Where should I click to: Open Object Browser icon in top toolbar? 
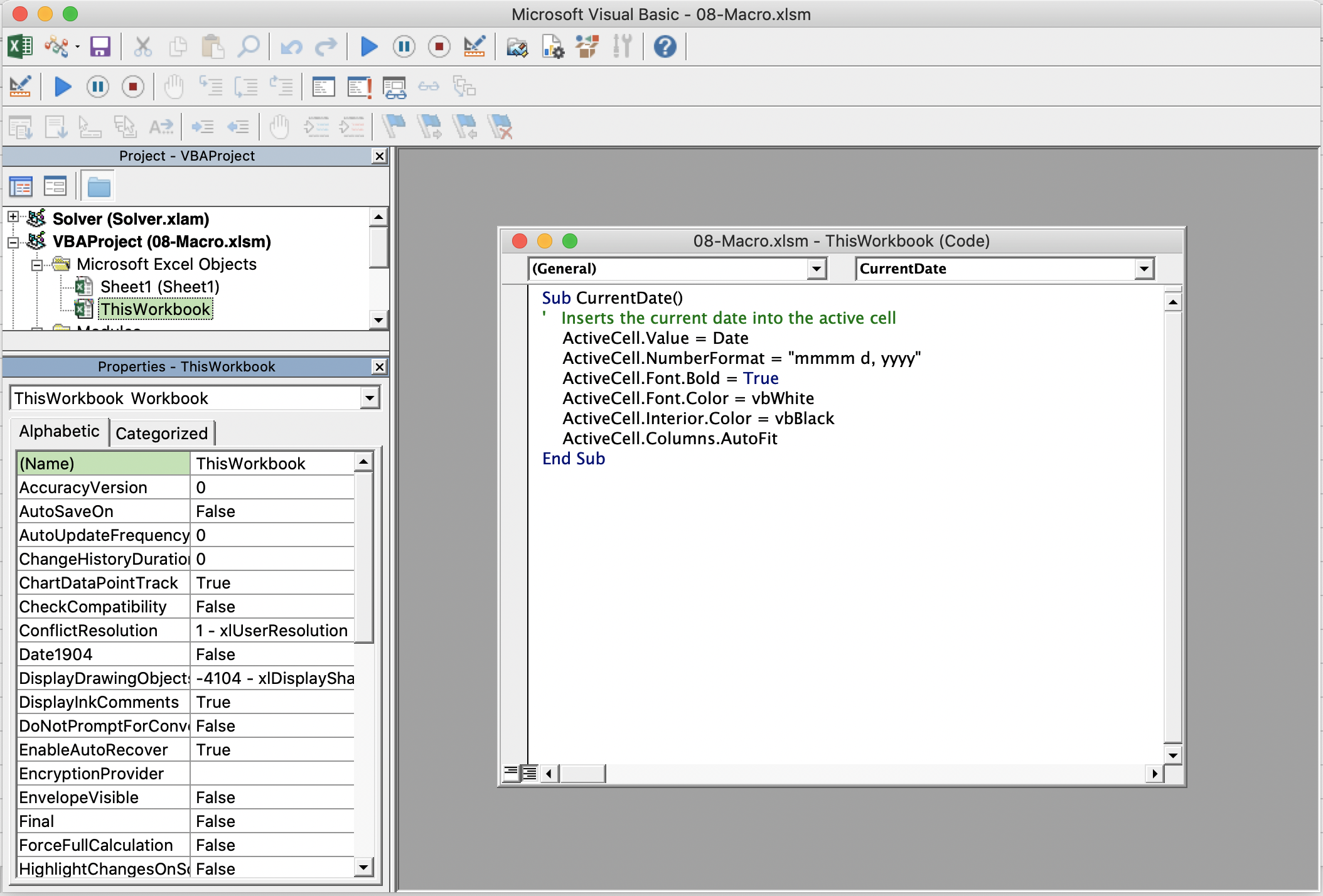click(x=587, y=46)
